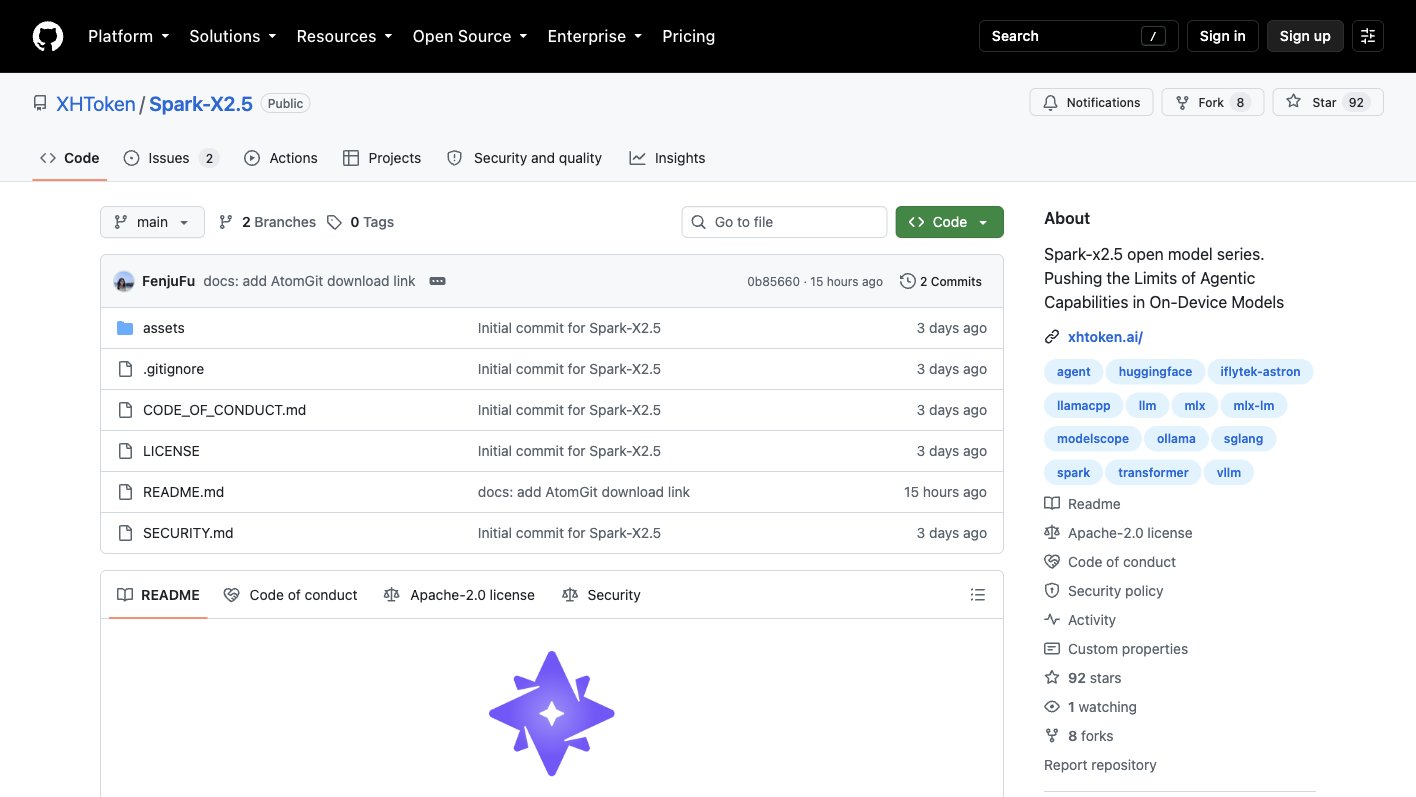Open the 8 forks link
The image size is (1416, 797).
1079,736
